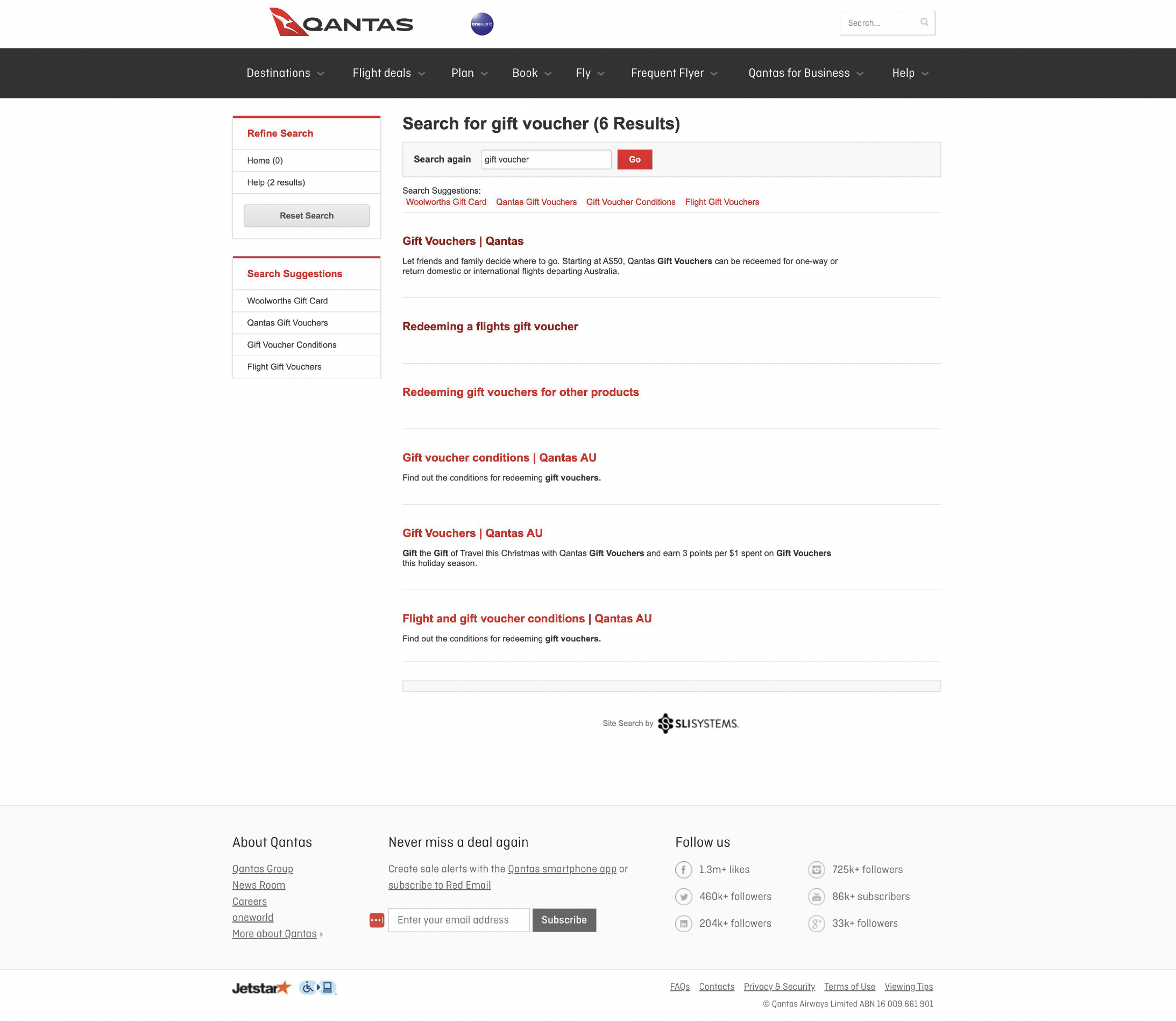Open the first result, Gift Vouchers | Qantas
The width and height of the screenshot is (1176, 1021).
pyautogui.click(x=463, y=241)
